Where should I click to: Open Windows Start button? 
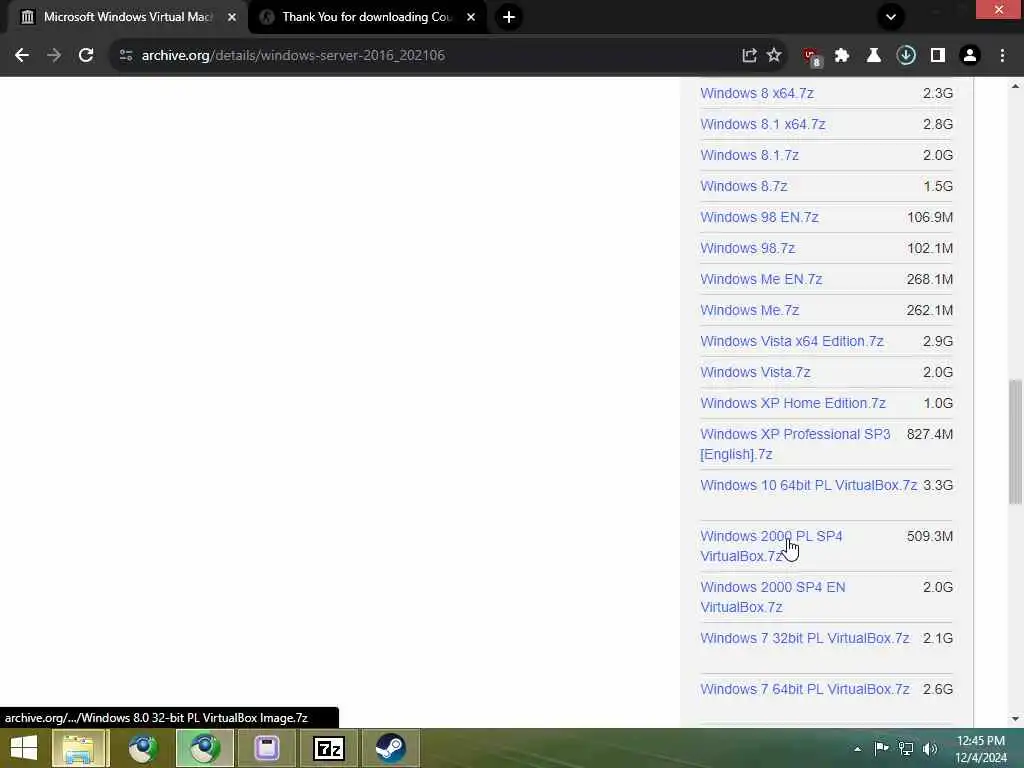(24, 748)
